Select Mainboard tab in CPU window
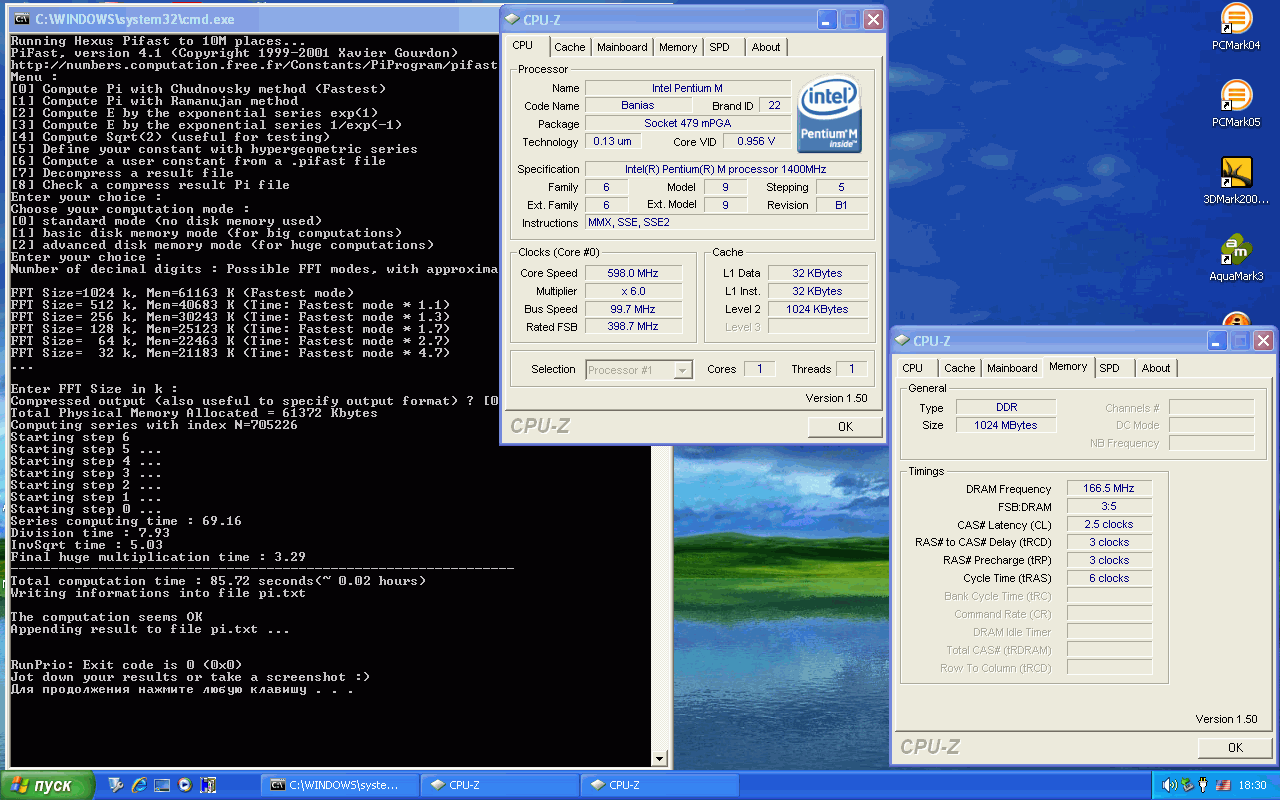 point(622,47)
